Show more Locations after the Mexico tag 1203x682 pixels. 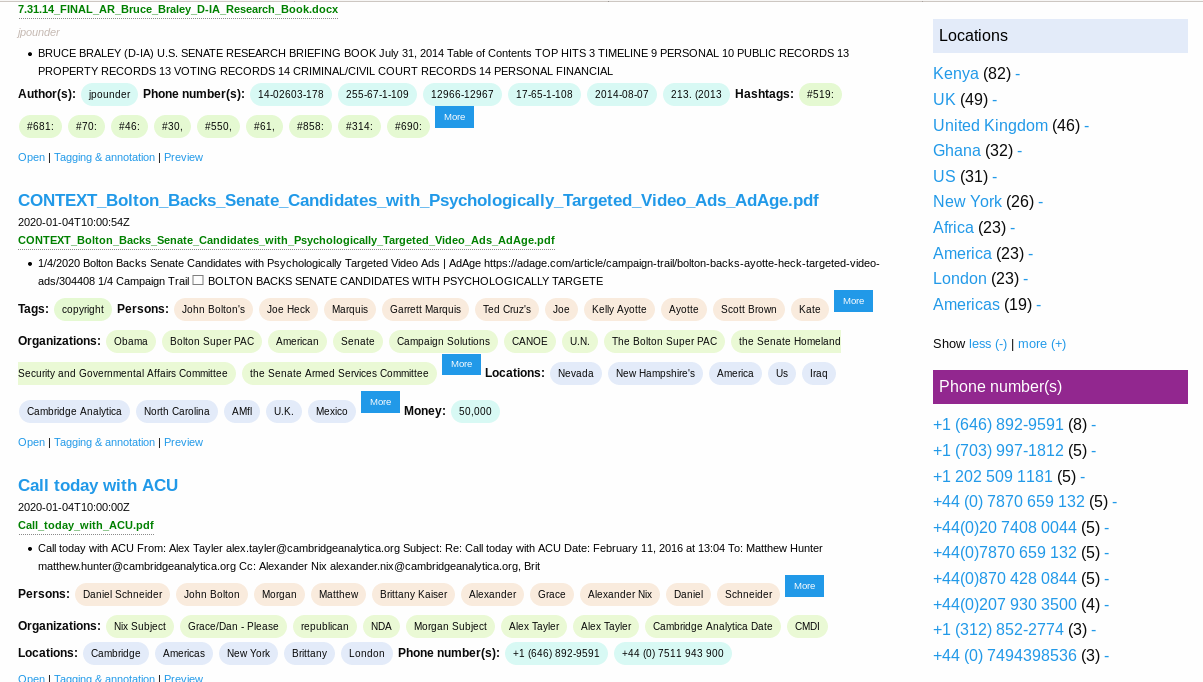pyautogui.click(x=380, y=402)
